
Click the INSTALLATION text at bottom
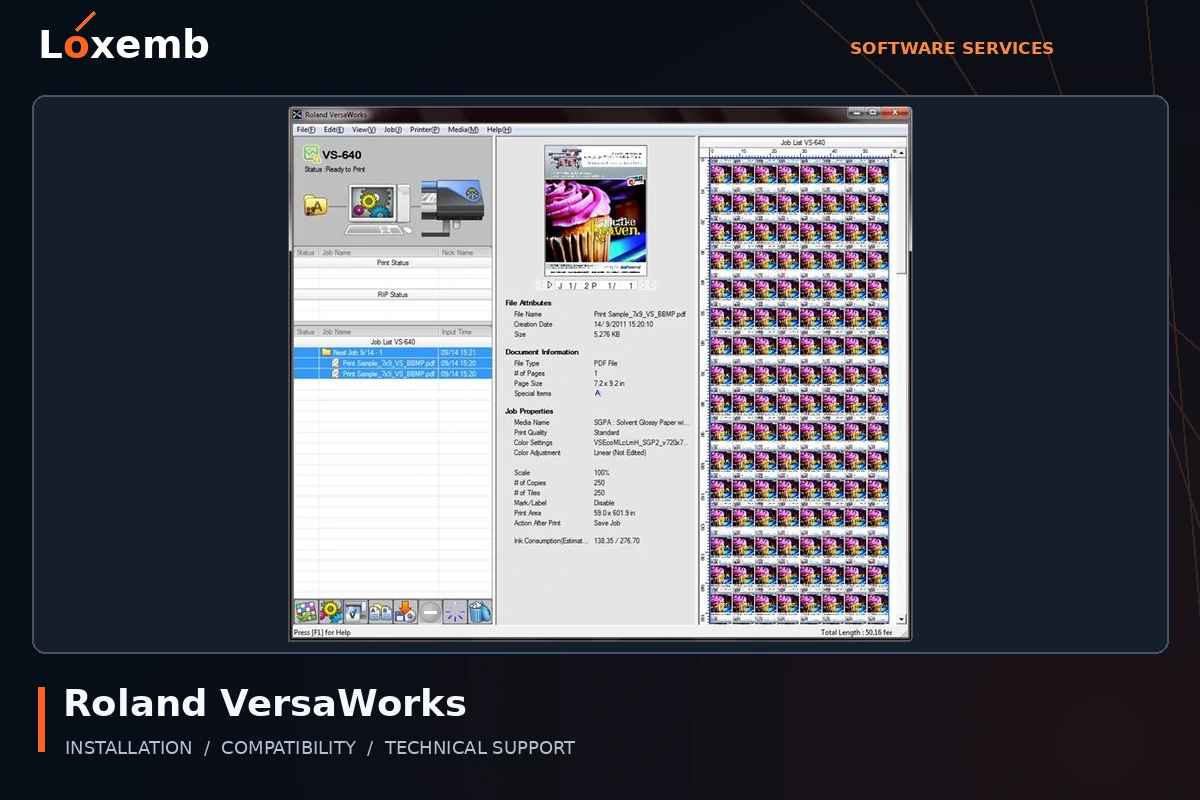pos(128,748)
